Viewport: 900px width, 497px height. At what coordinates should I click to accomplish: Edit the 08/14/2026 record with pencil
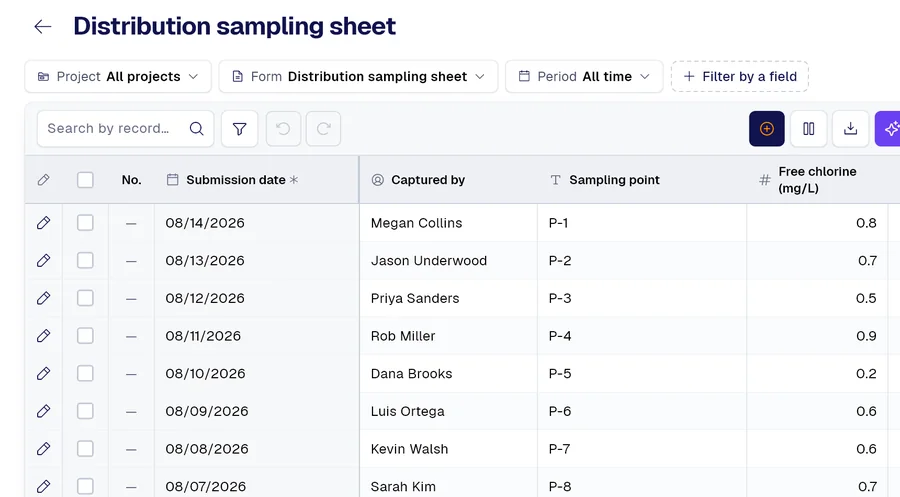pyautogui.click(x=44, y=223)
